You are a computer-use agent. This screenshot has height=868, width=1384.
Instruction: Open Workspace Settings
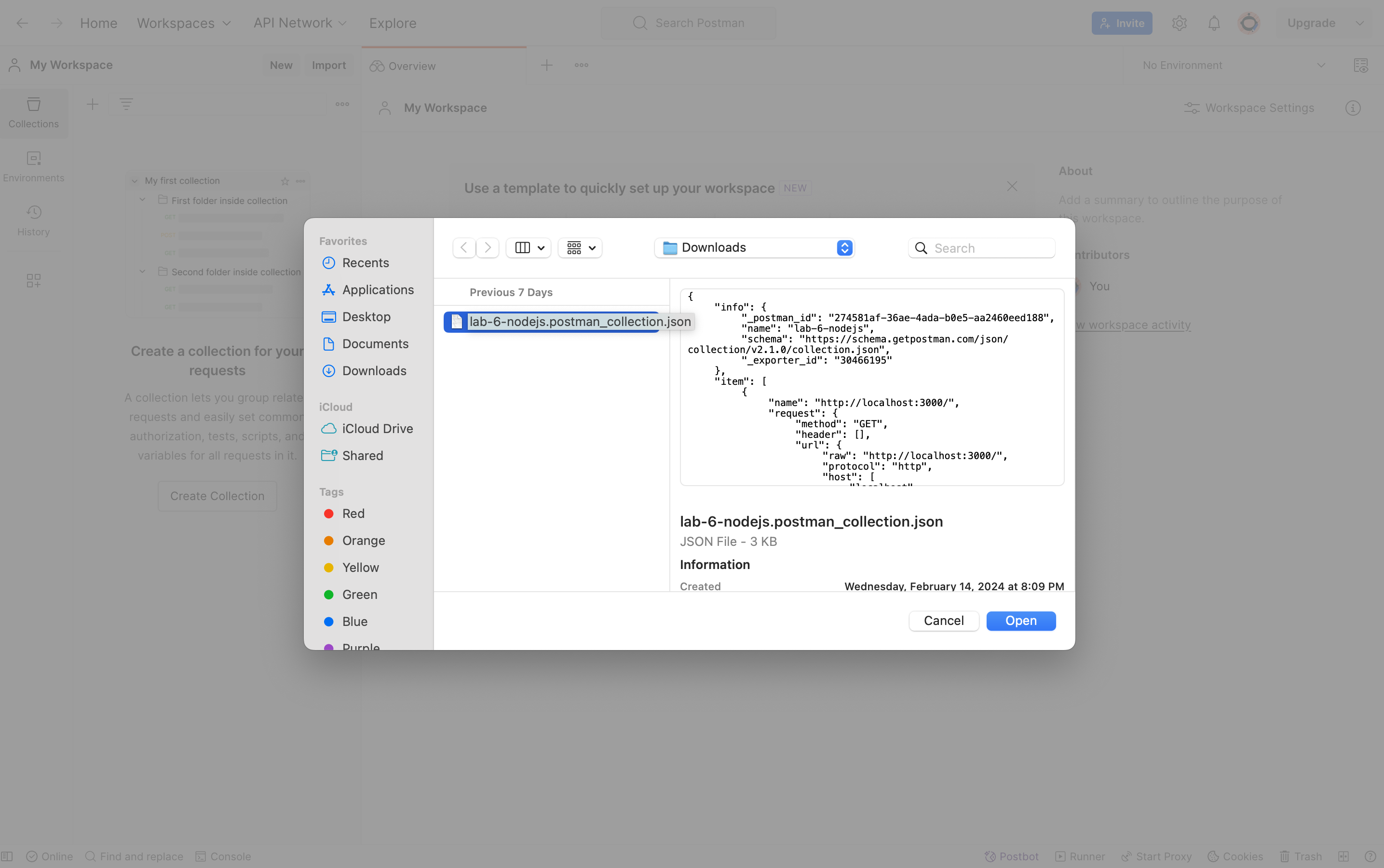(x=1248, y=108)
